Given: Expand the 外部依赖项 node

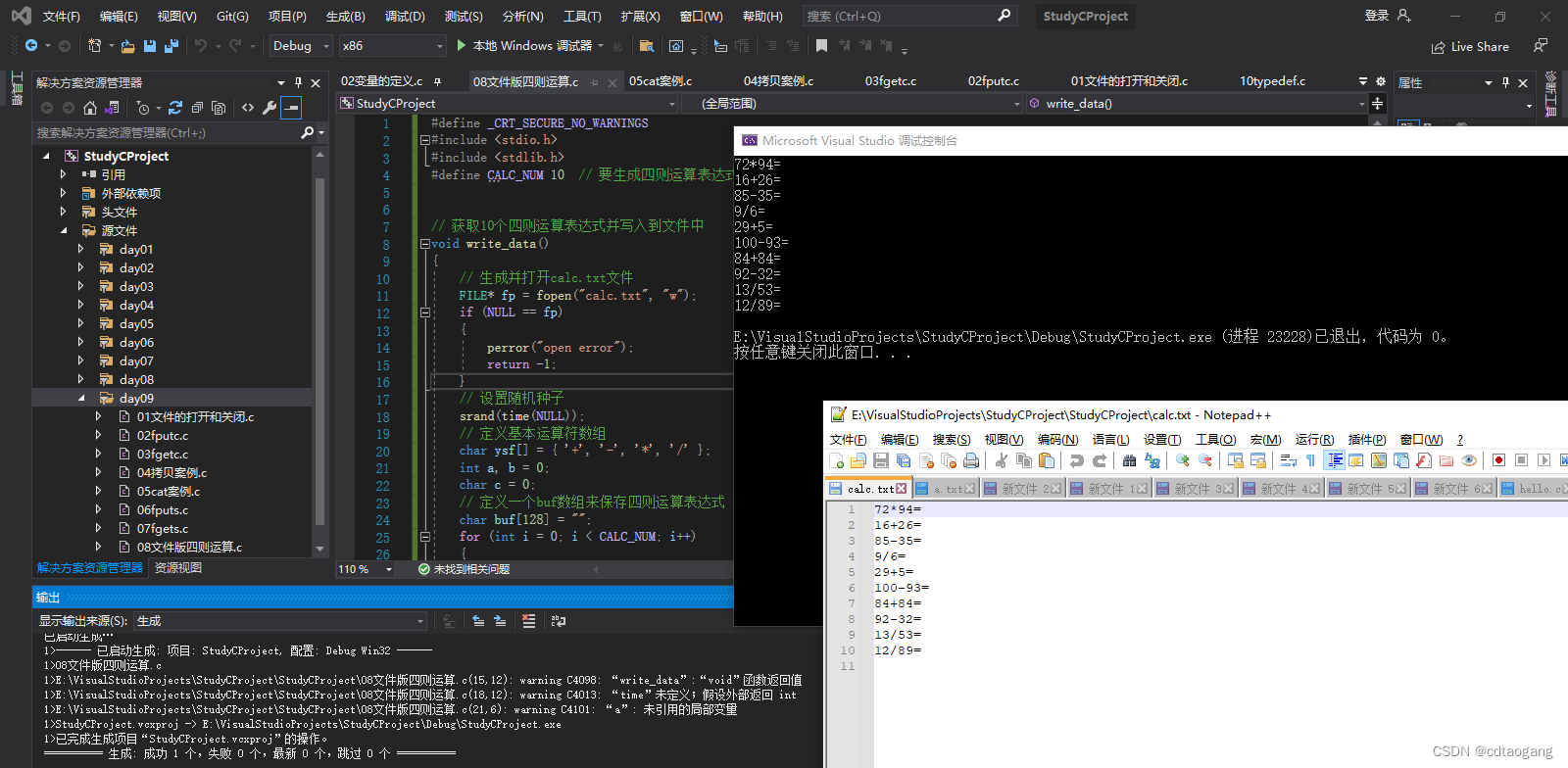Looking at the screenshot, I should click(x=63, y=194).
